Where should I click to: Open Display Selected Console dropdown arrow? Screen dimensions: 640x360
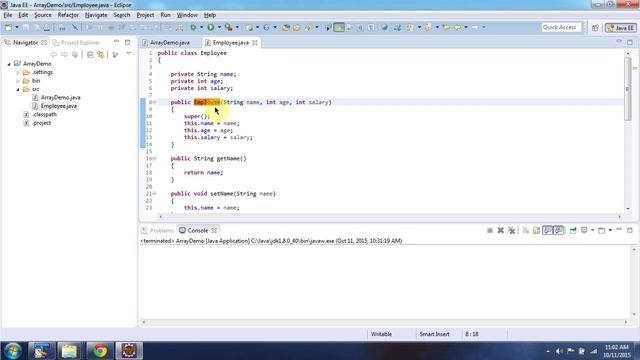coord(592,231)
